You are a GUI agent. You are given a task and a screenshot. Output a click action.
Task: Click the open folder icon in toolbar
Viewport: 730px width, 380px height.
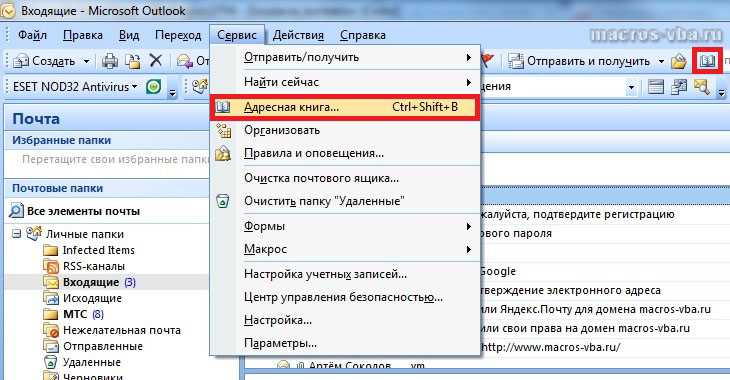click(x=679, y=61)
